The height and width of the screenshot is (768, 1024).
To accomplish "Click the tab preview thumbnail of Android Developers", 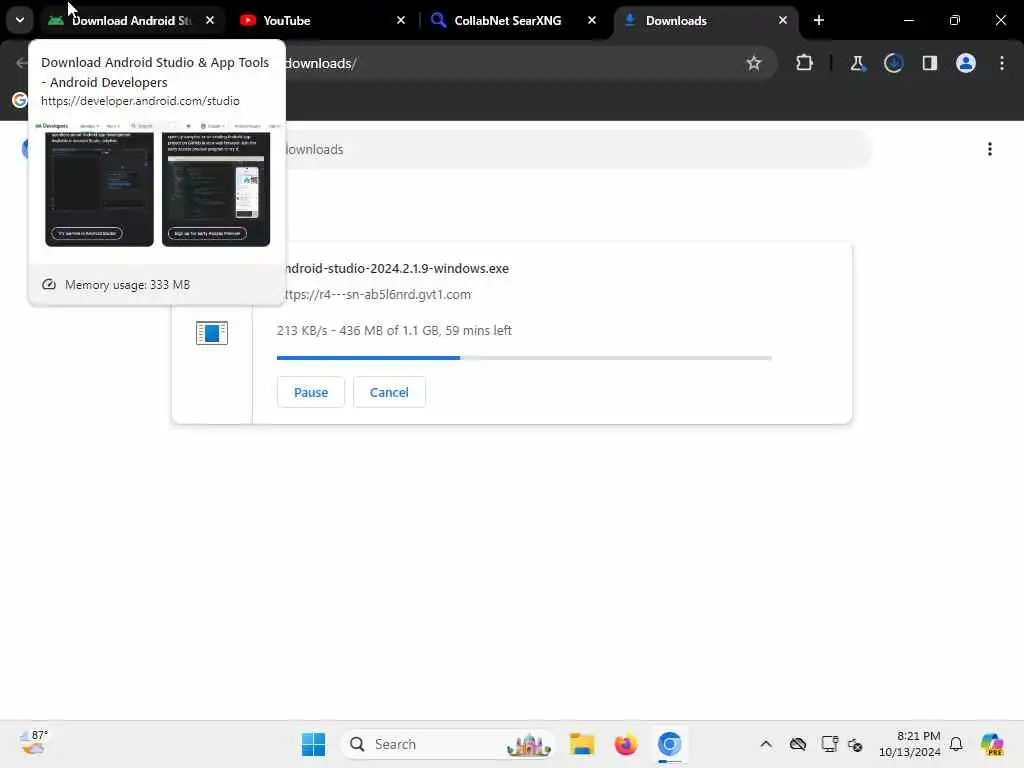I will (157, 185).
